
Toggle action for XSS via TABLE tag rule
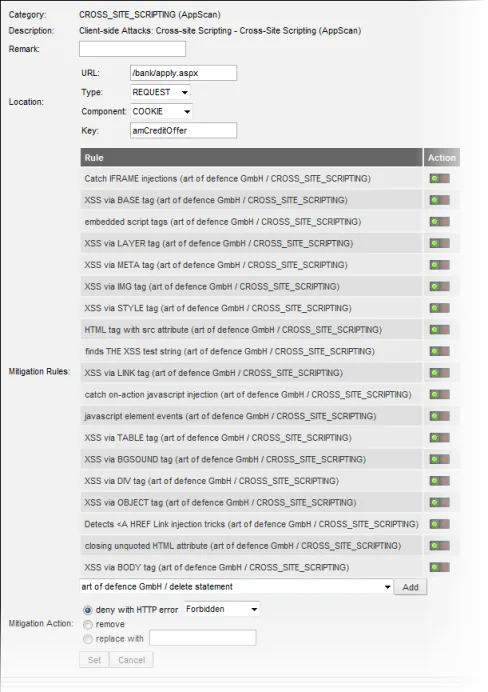[x=440, y=438]
